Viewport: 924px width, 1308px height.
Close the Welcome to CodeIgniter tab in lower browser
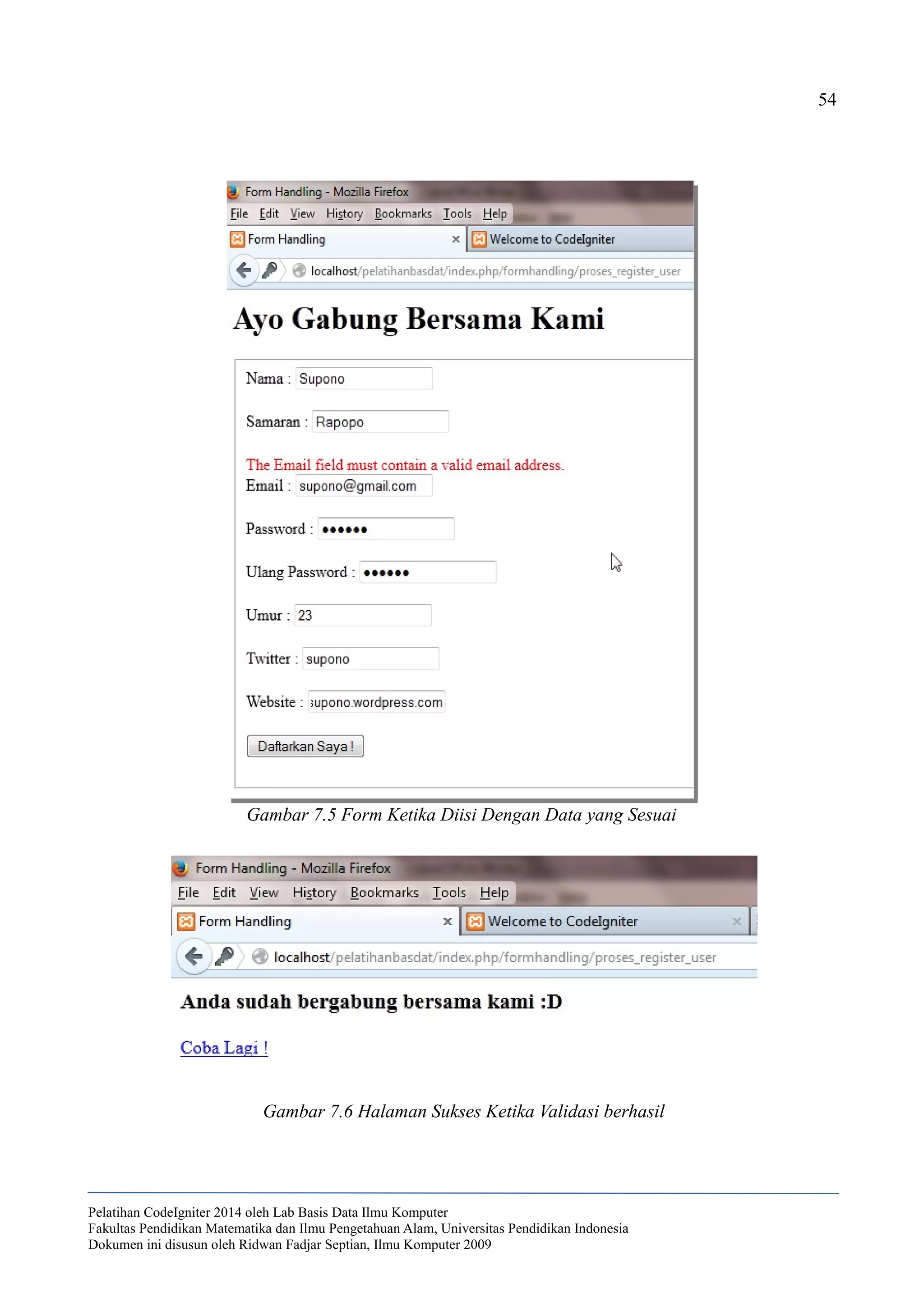(x=736, y=921)
